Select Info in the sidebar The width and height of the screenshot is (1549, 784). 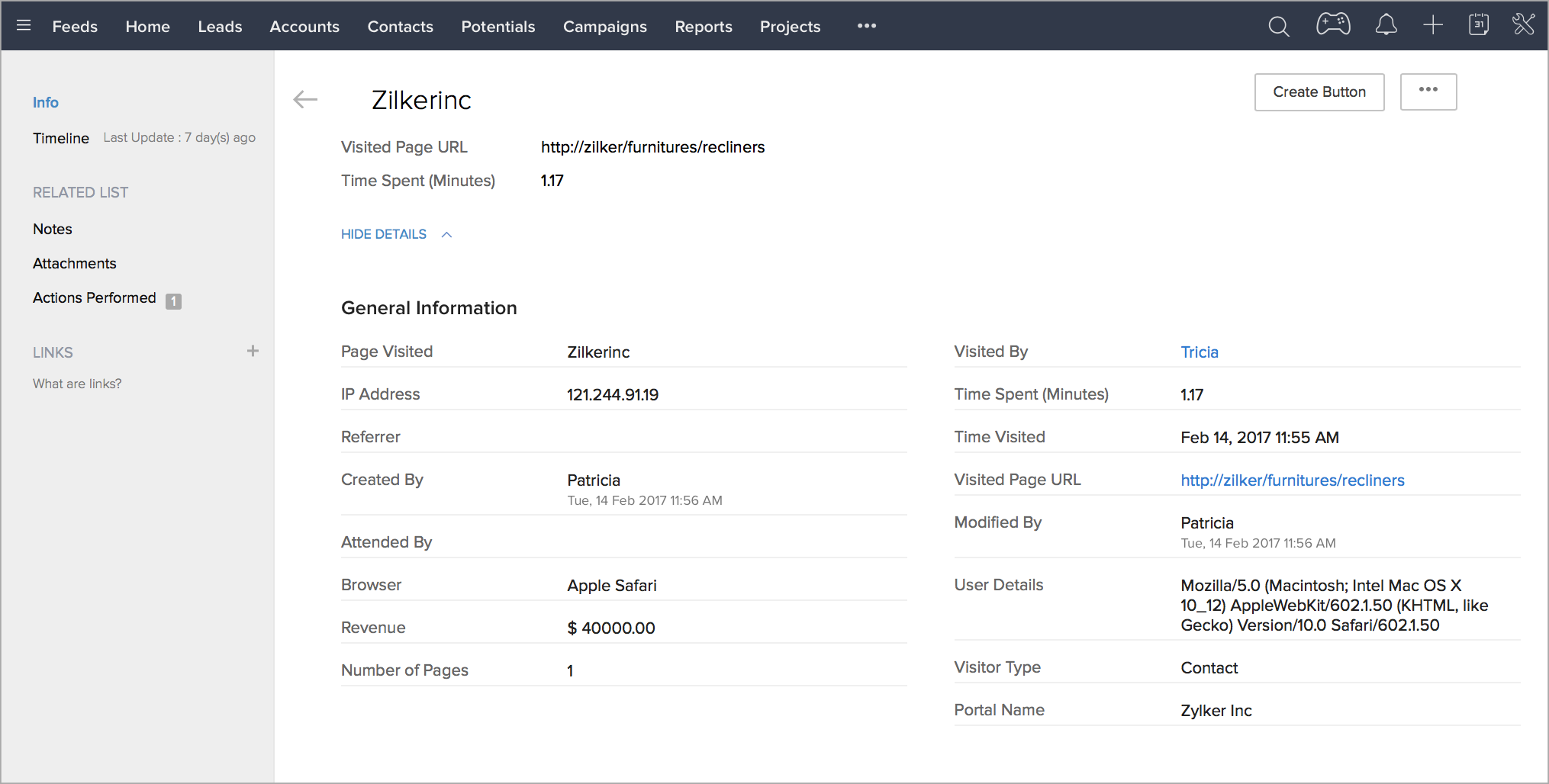tap(46, 102)
